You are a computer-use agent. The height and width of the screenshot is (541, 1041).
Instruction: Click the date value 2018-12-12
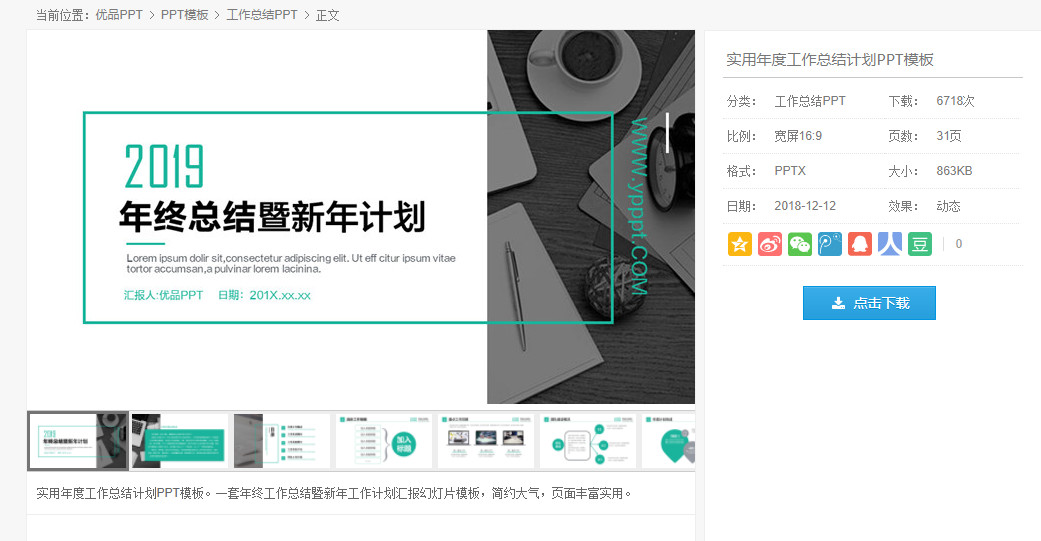(805, 206)
